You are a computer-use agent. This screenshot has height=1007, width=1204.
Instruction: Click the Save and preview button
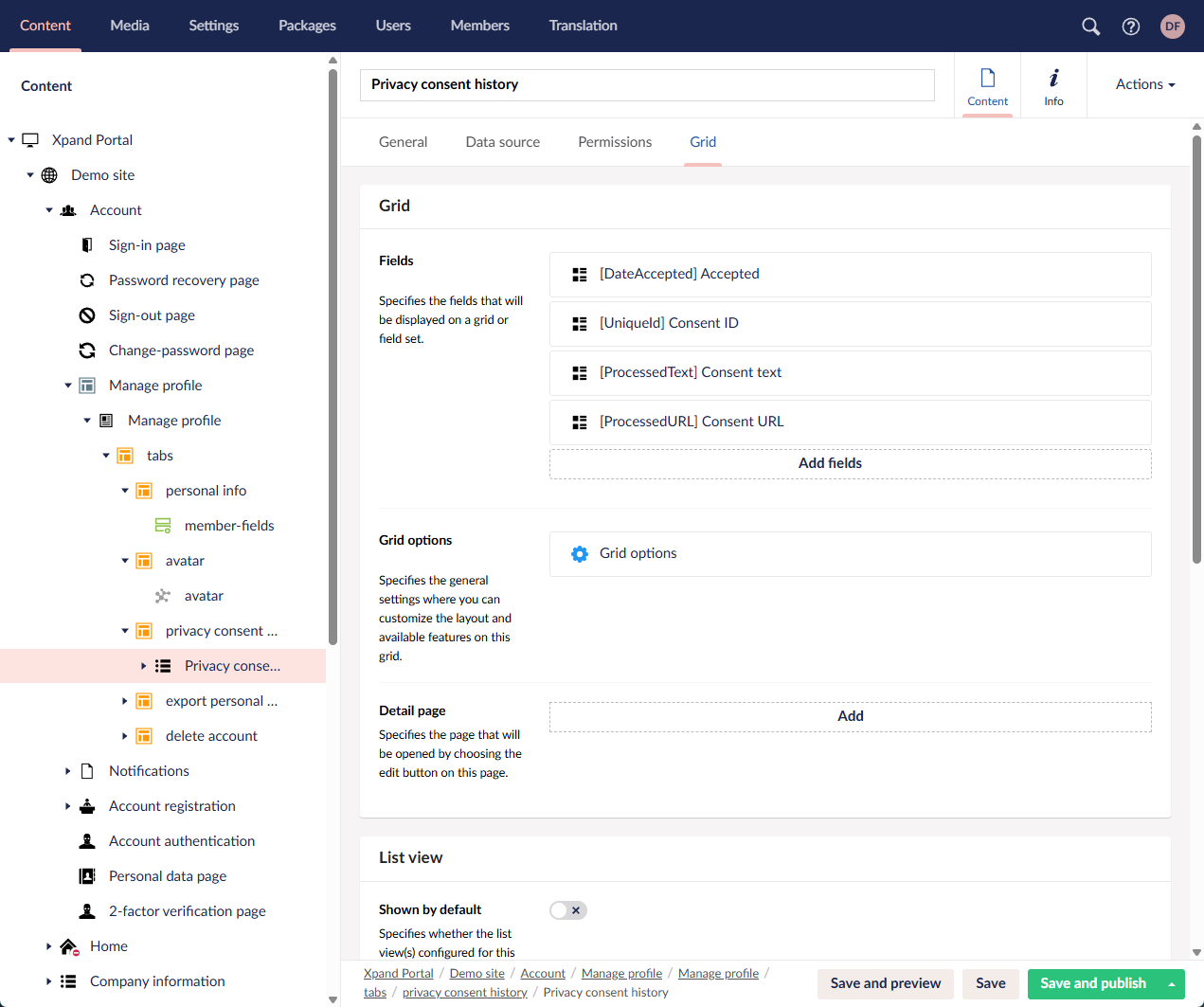pyautogui.click(x=885, y=983)
